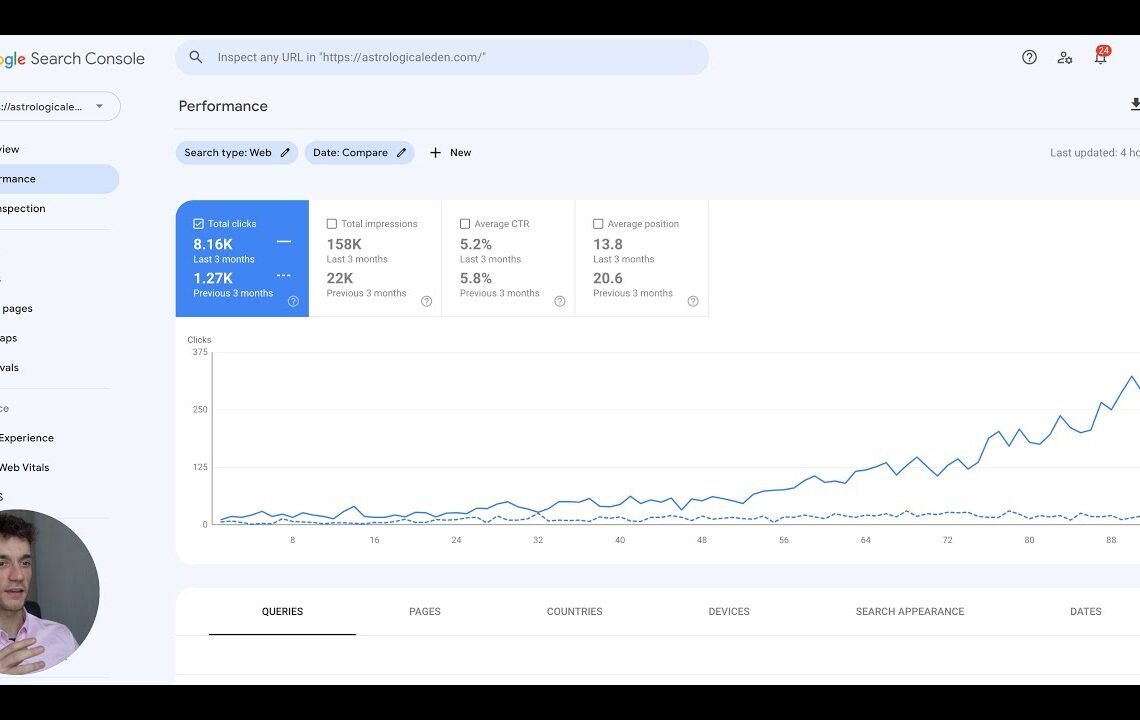
Task: Click the 8.16K total clicks value
Action: (x=213, y=244)
